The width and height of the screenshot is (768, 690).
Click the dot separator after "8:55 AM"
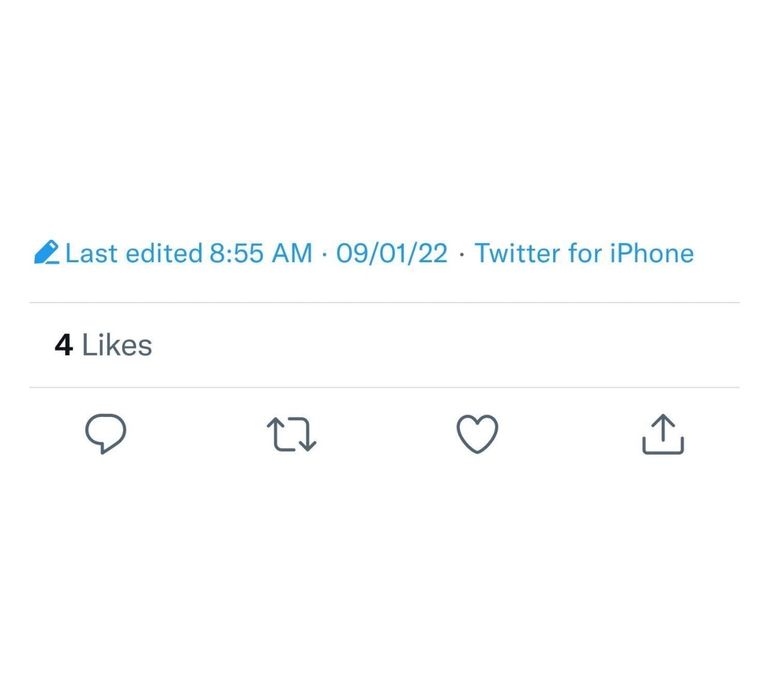(x=324, y=254)
